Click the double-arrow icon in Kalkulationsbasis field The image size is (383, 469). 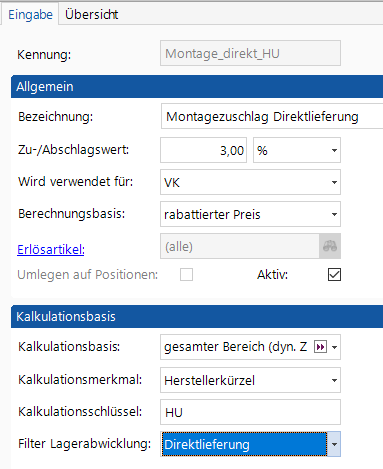coord(320,347)
